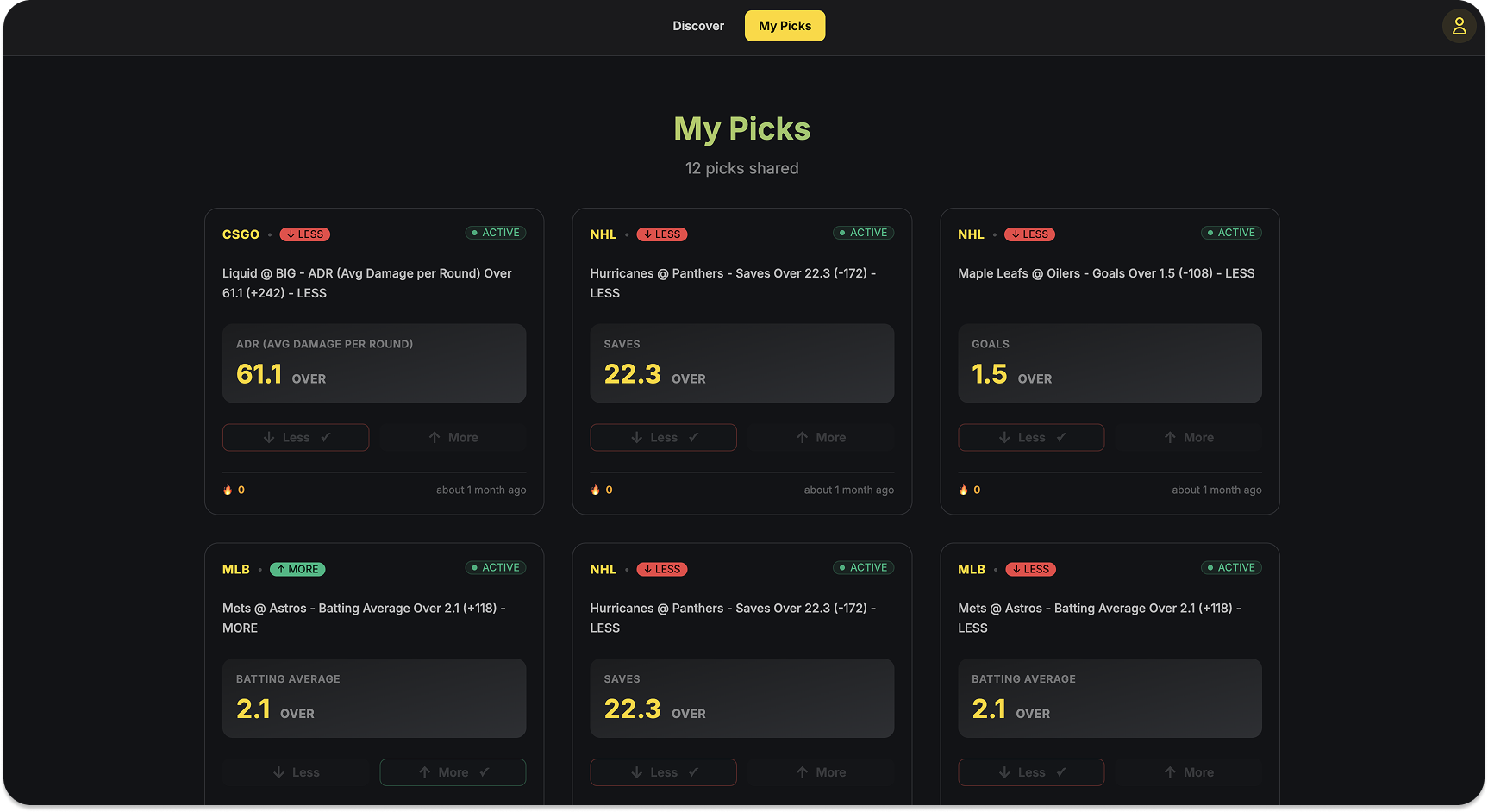Click the red LESS badge on CSGO pick

[x=304, y=234]
